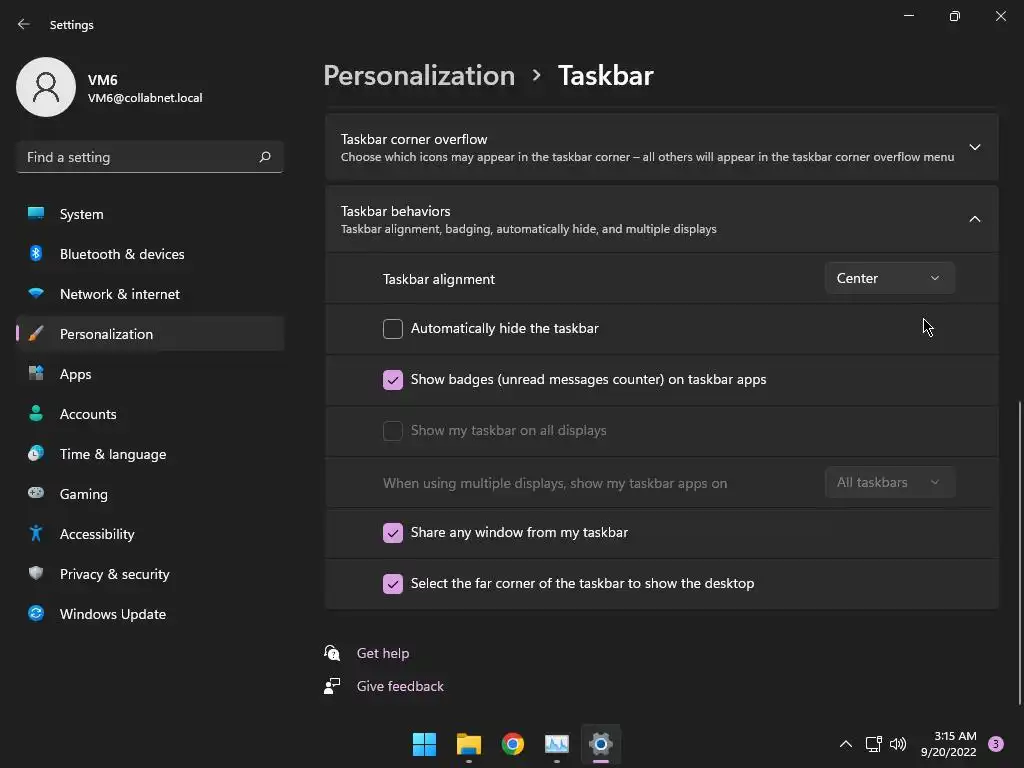
Task: Click the back arrow in Settings header
Action: pyautogui.click(x=24, y=24)
